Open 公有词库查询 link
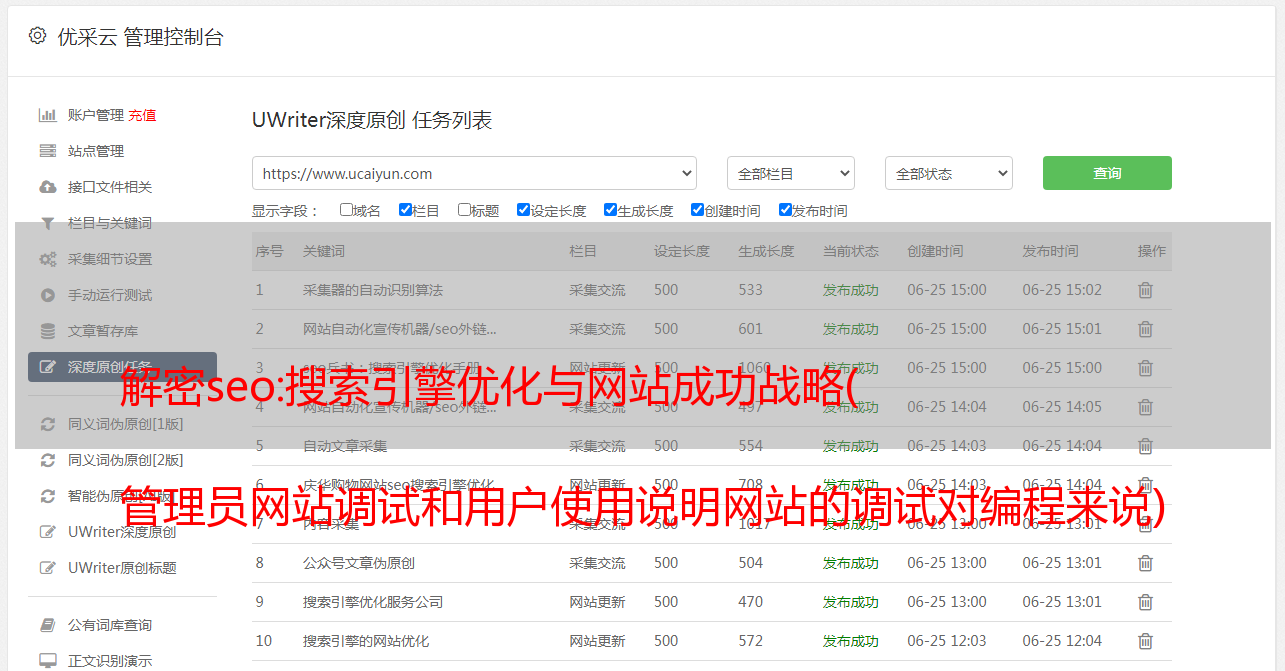Screen dimensions: 1285x671 coord(110,625)
